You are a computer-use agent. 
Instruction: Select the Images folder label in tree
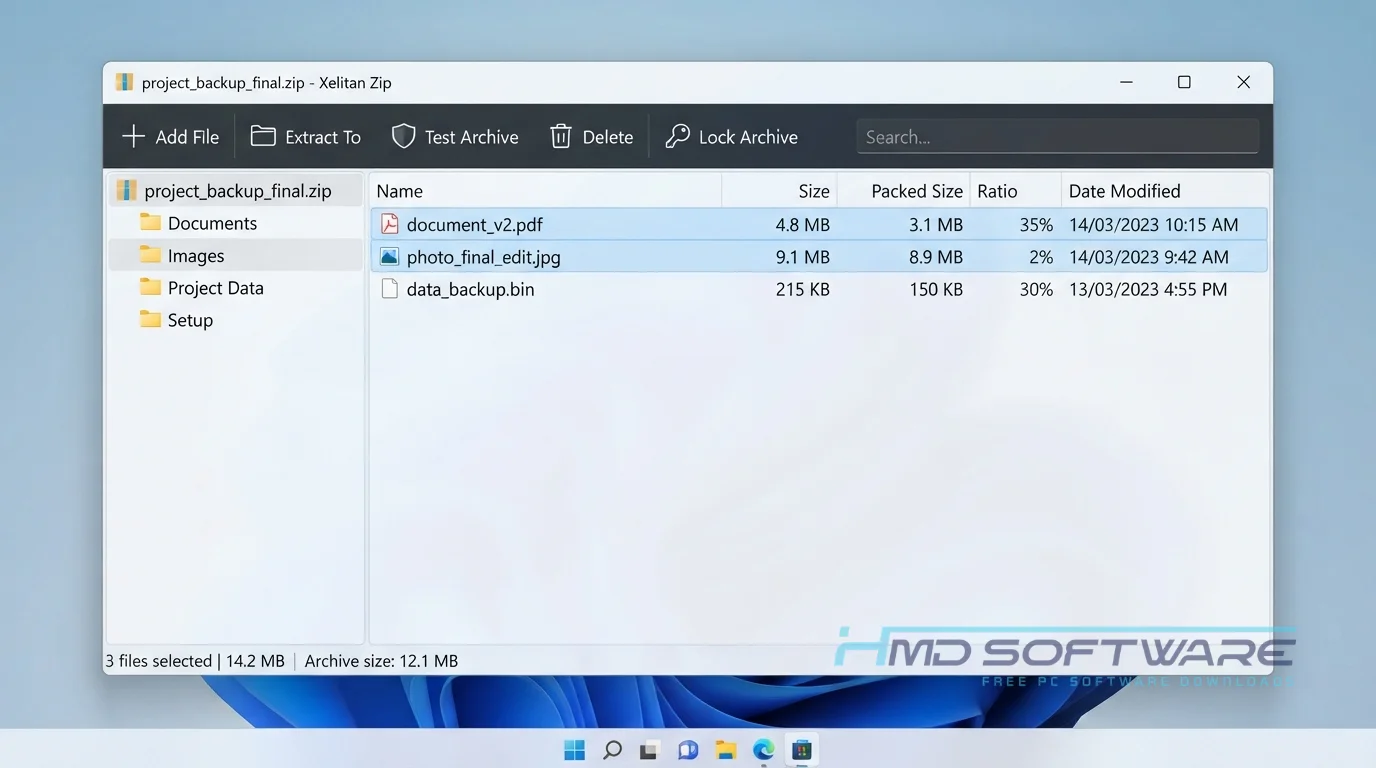click(196, 256)
